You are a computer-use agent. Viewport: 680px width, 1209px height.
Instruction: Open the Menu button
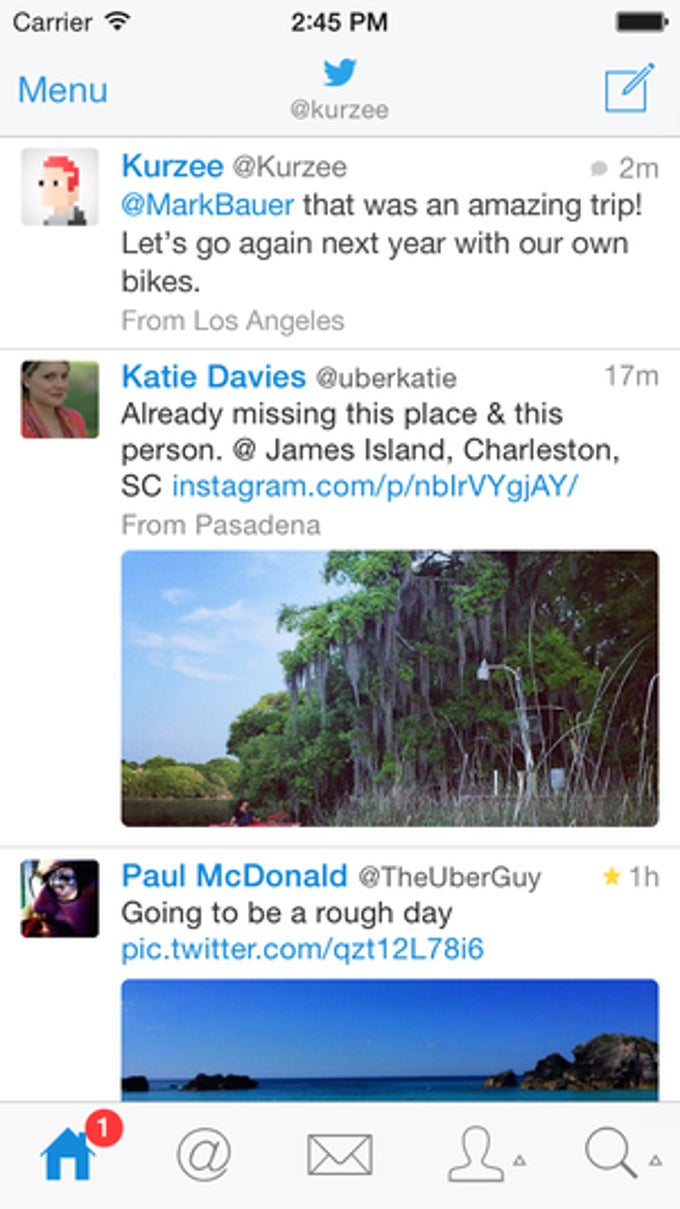(62, 90)
